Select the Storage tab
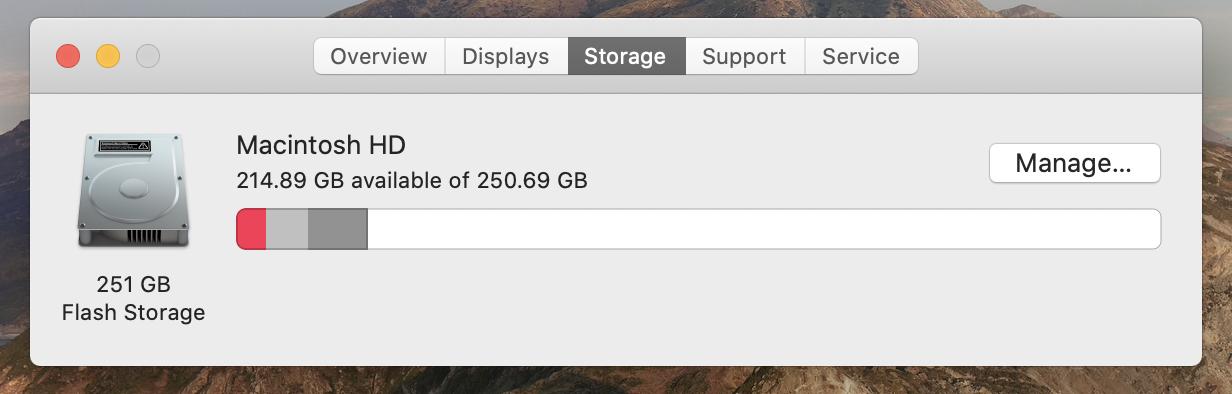This screenshot has width=1232, height=394. pyautogui.click(x=626, y=56)
